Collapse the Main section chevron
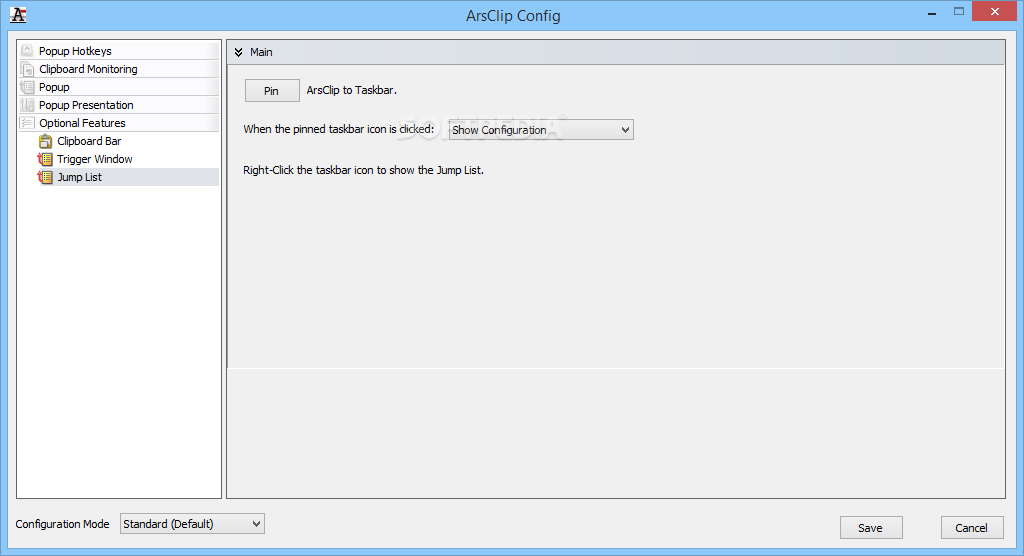Screen dimensions: 1024x556 pos(238,52)
